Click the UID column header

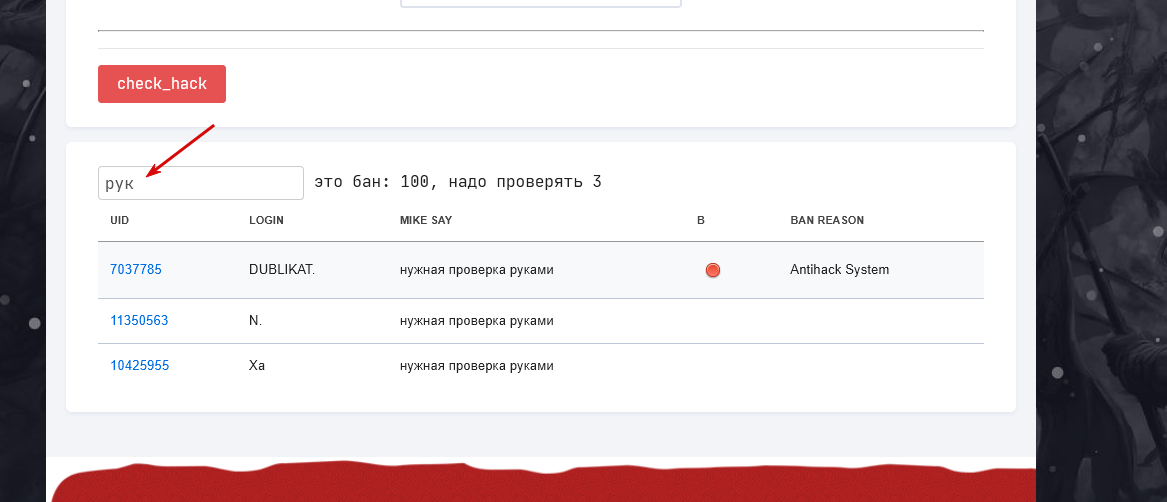(x=120, y=220)
